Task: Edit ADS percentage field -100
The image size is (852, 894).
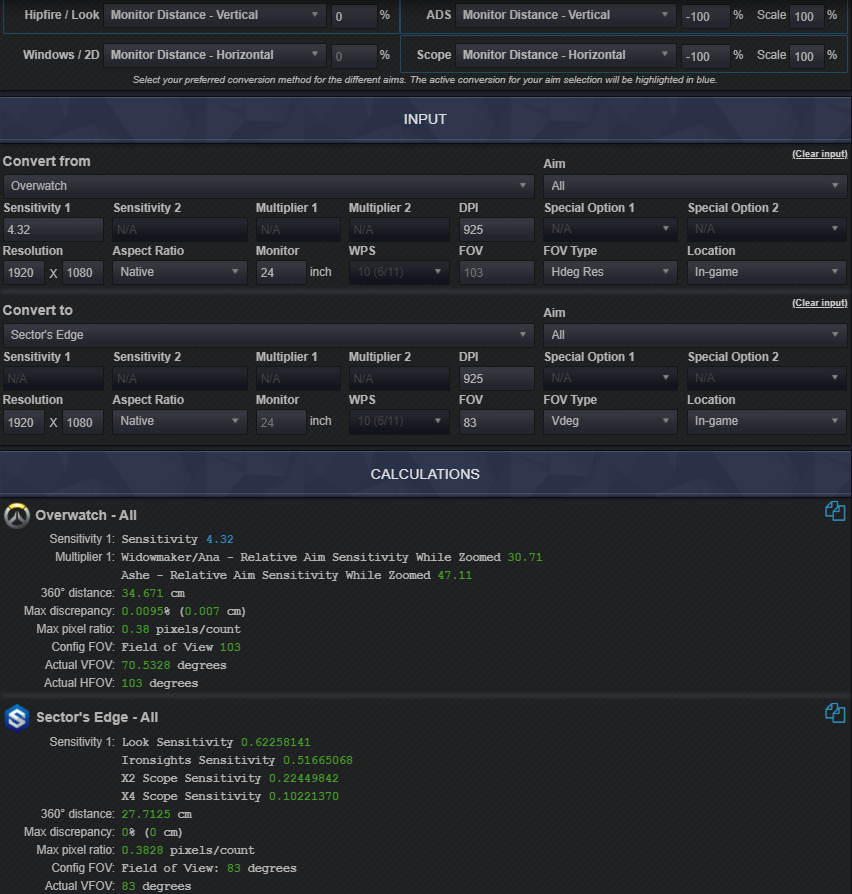Action: tap(705, 16)
